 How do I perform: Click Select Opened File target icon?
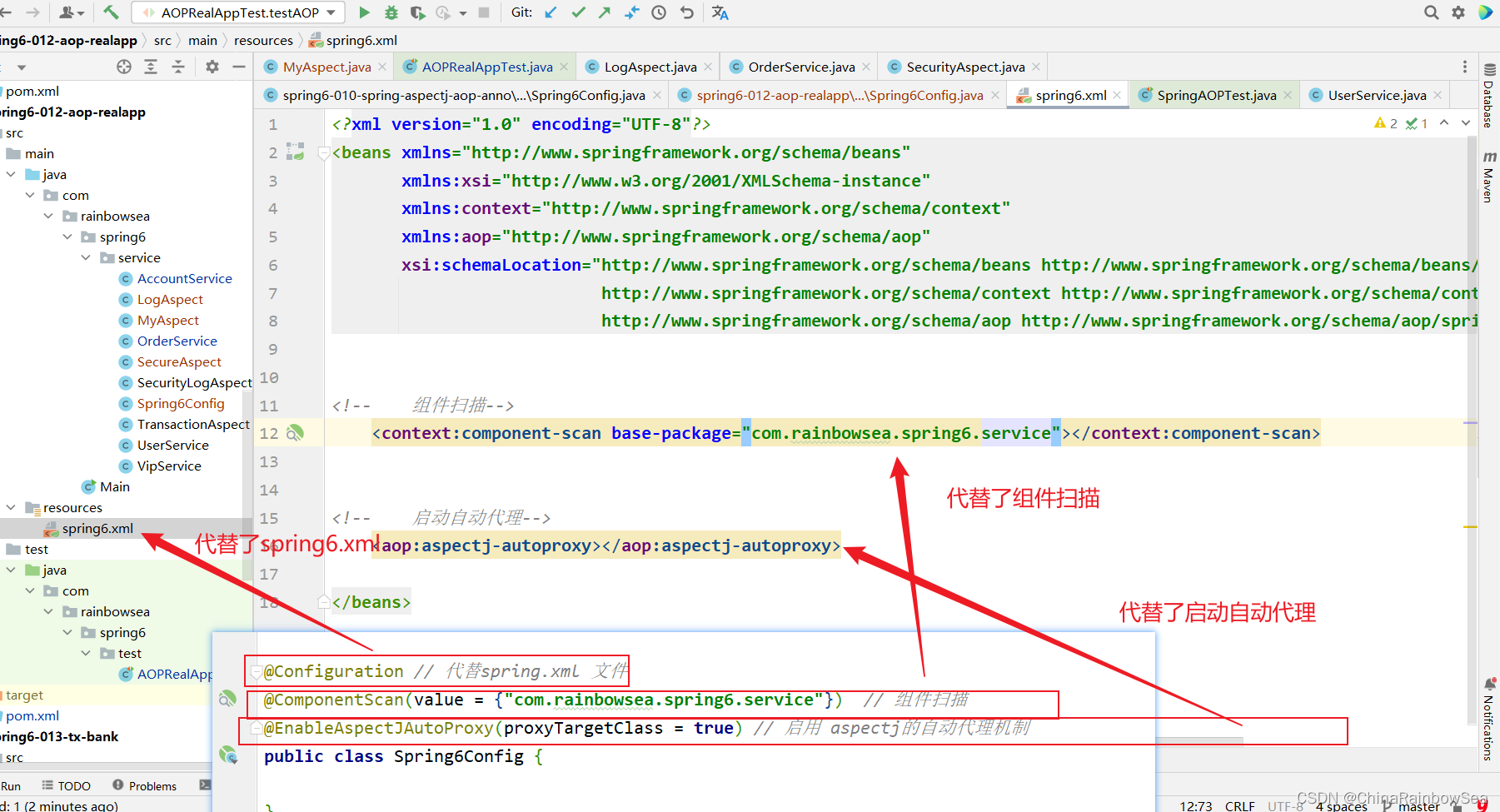click(x=124, y=67)
